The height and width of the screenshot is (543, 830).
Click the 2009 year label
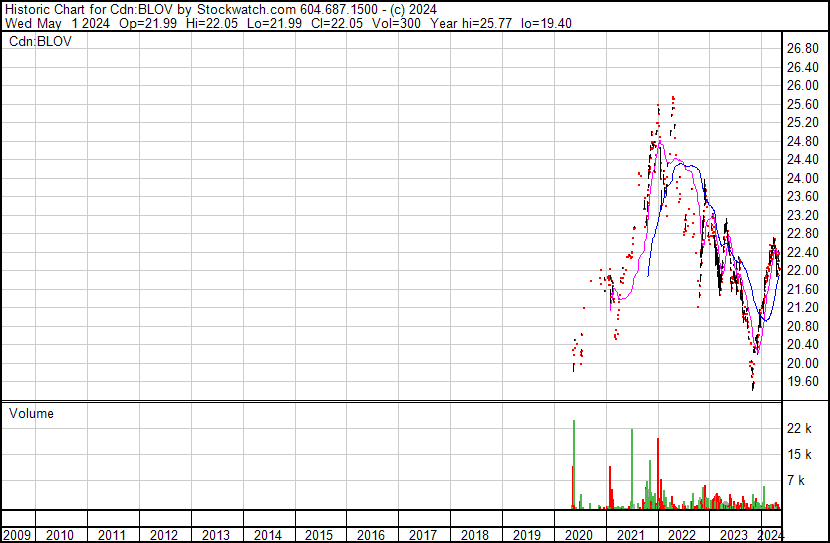coord(17,535)
